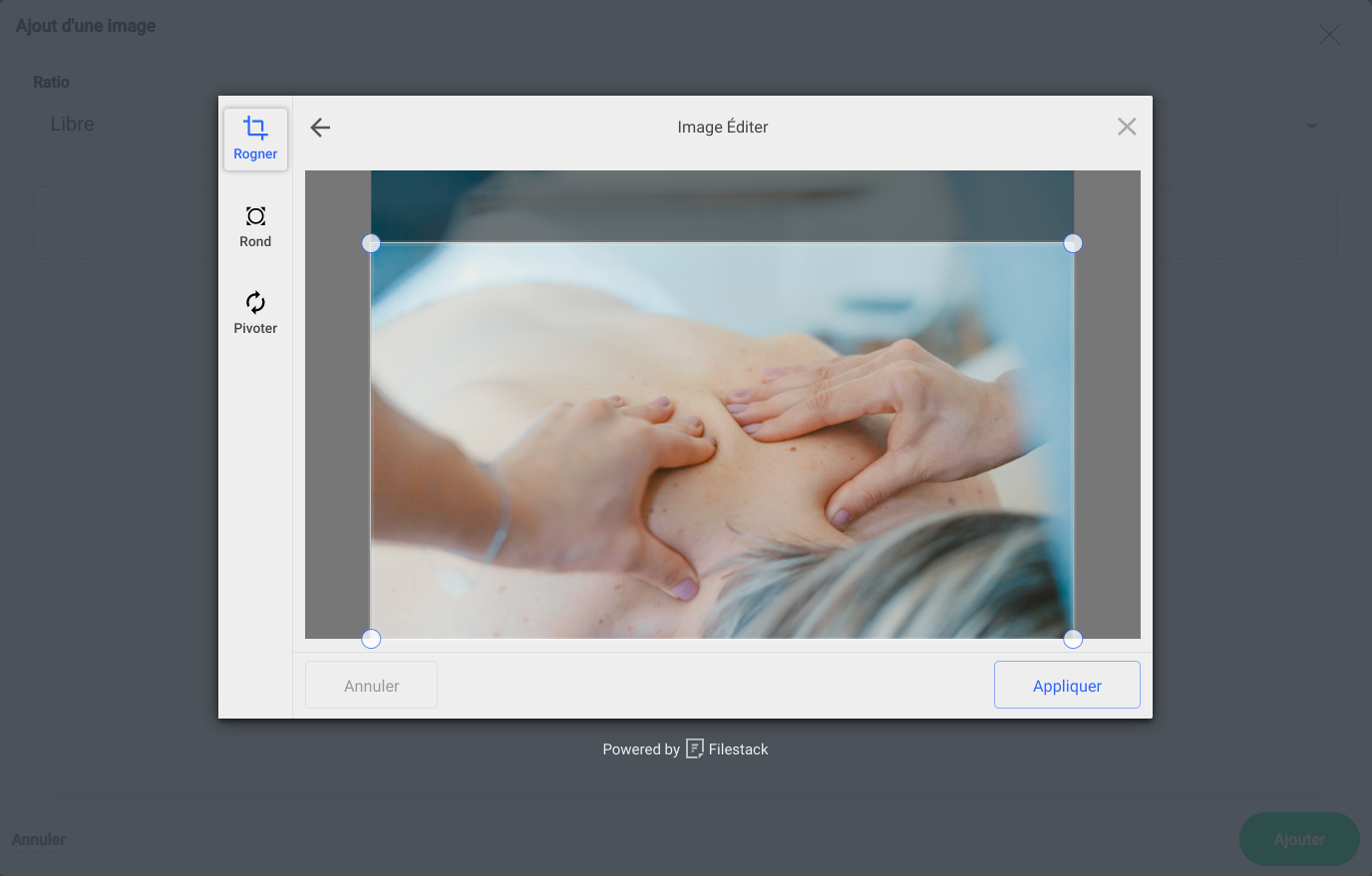Click the bottom-right crop handle
This screenshot has height=876, width=1372.
tap(1073, 639)
